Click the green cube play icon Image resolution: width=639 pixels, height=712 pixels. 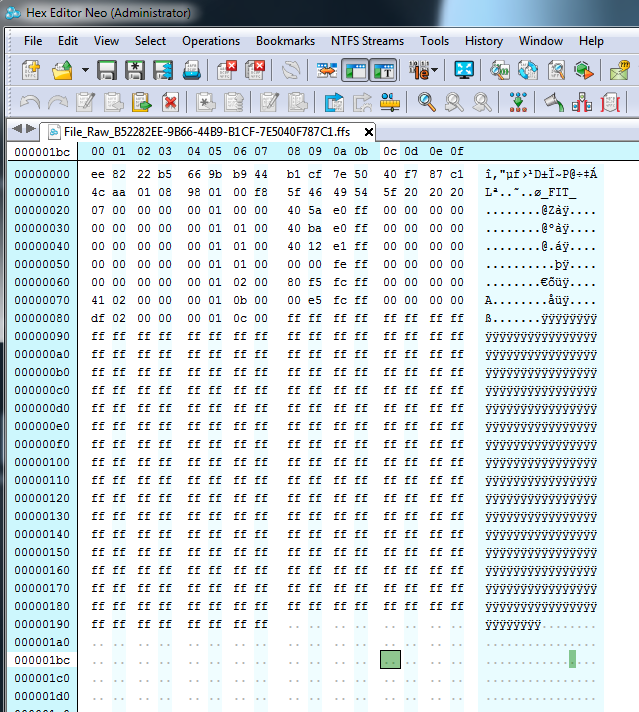point(584,70)
